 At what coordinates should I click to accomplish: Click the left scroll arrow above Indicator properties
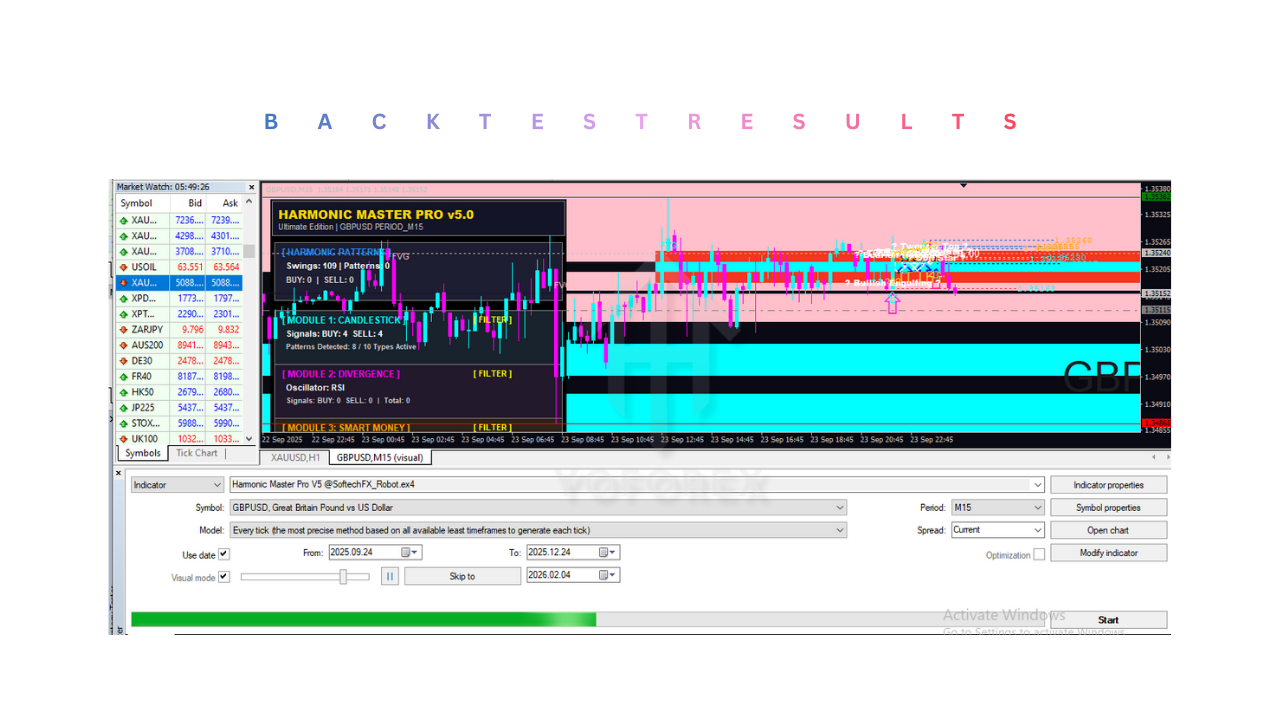point(1152,456)
